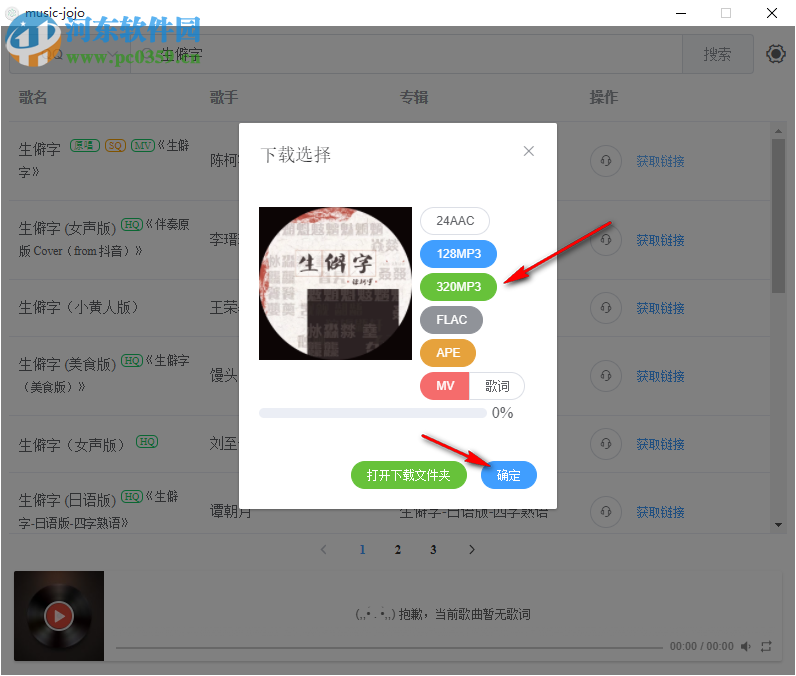796x676 pixels.
Task: Preview 刘至 生僻字（女声版）headphone icon
Action: point(606,444)
